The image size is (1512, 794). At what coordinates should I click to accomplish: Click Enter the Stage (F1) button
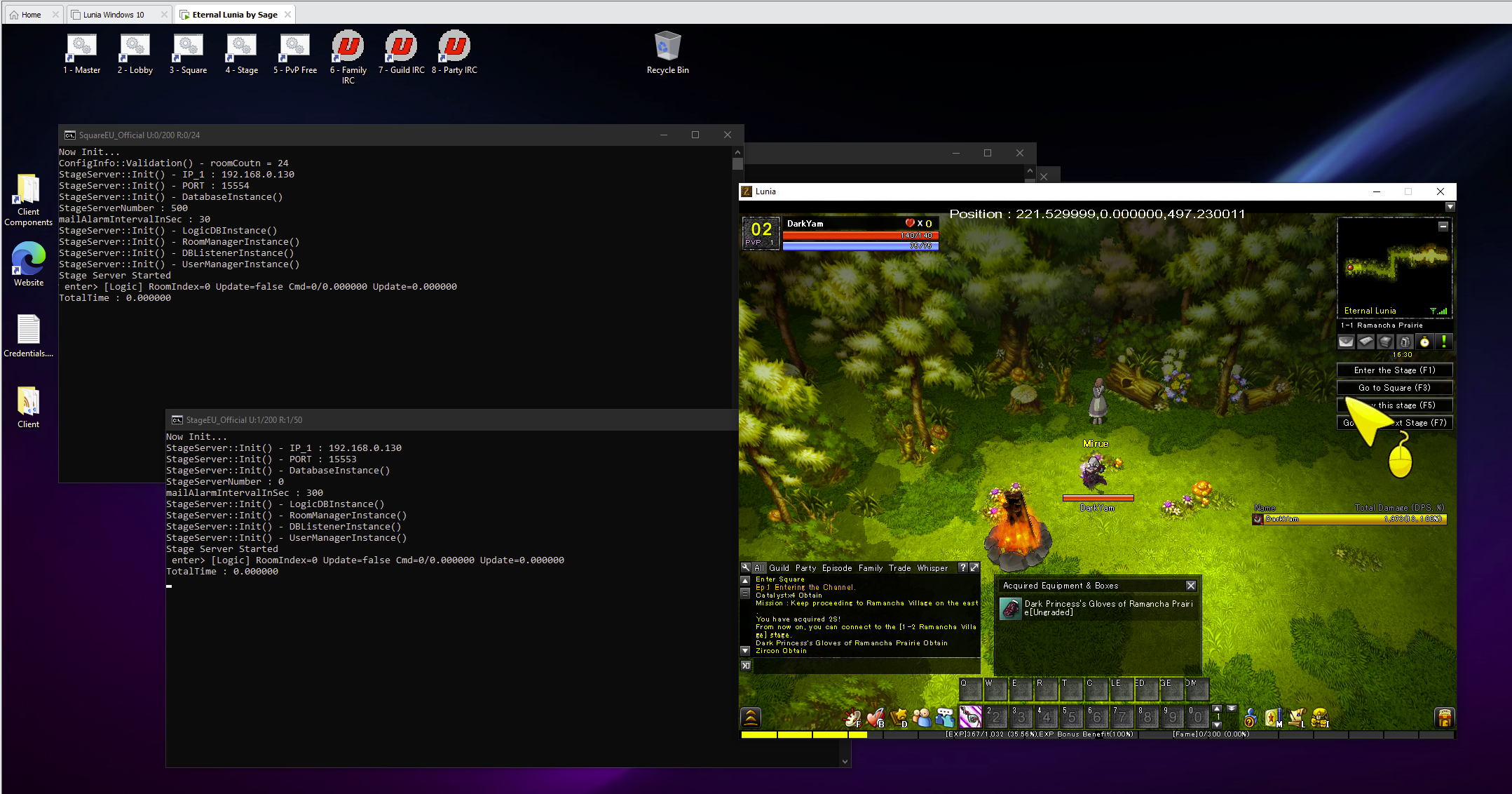point(1394,370)
